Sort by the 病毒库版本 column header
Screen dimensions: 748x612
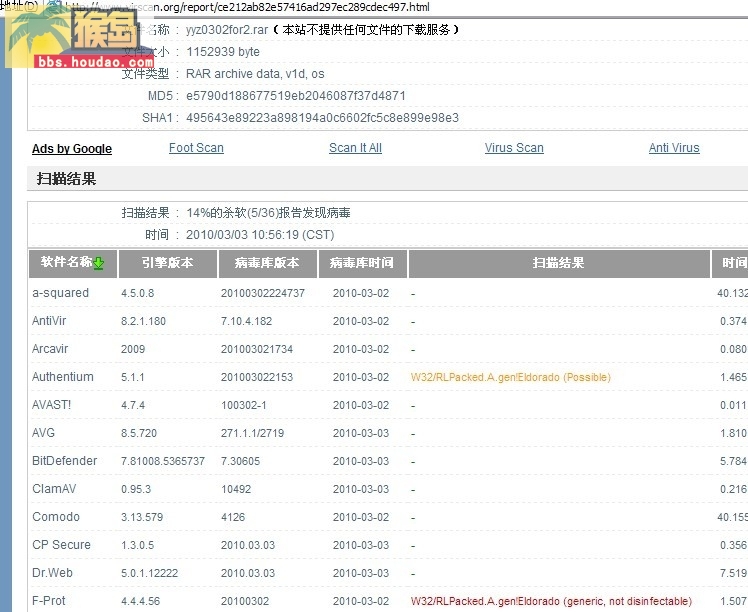[x=268, y=263]
